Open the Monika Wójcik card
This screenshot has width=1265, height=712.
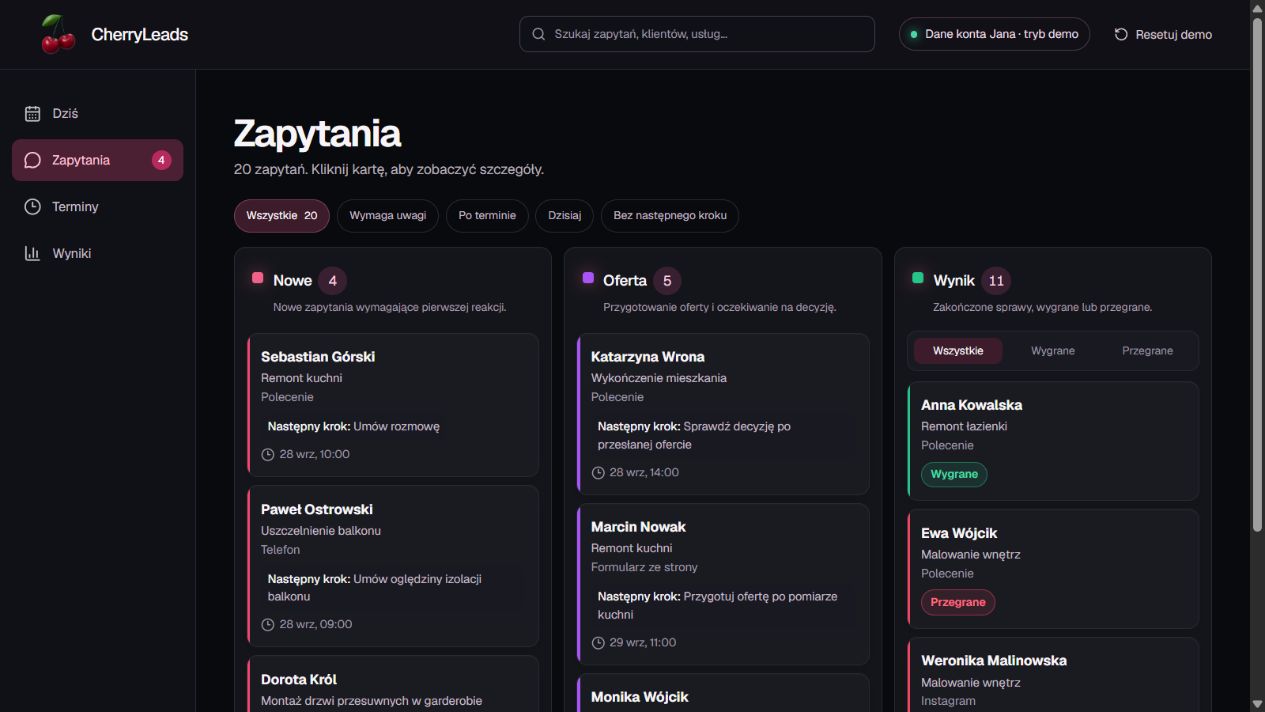point(723,693)
